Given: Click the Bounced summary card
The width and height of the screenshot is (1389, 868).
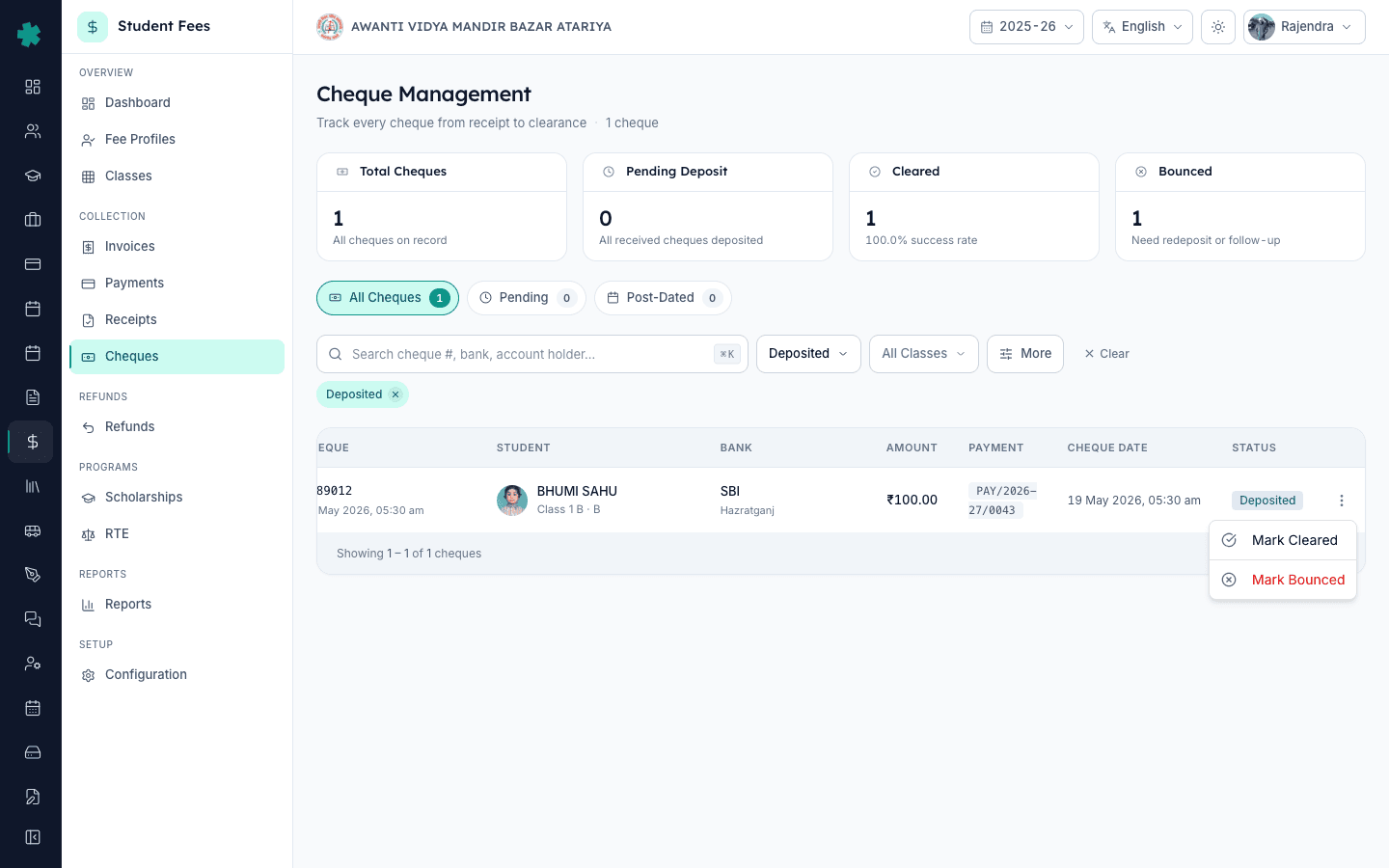Looking at the screenshot, I should coord(1240,206).
